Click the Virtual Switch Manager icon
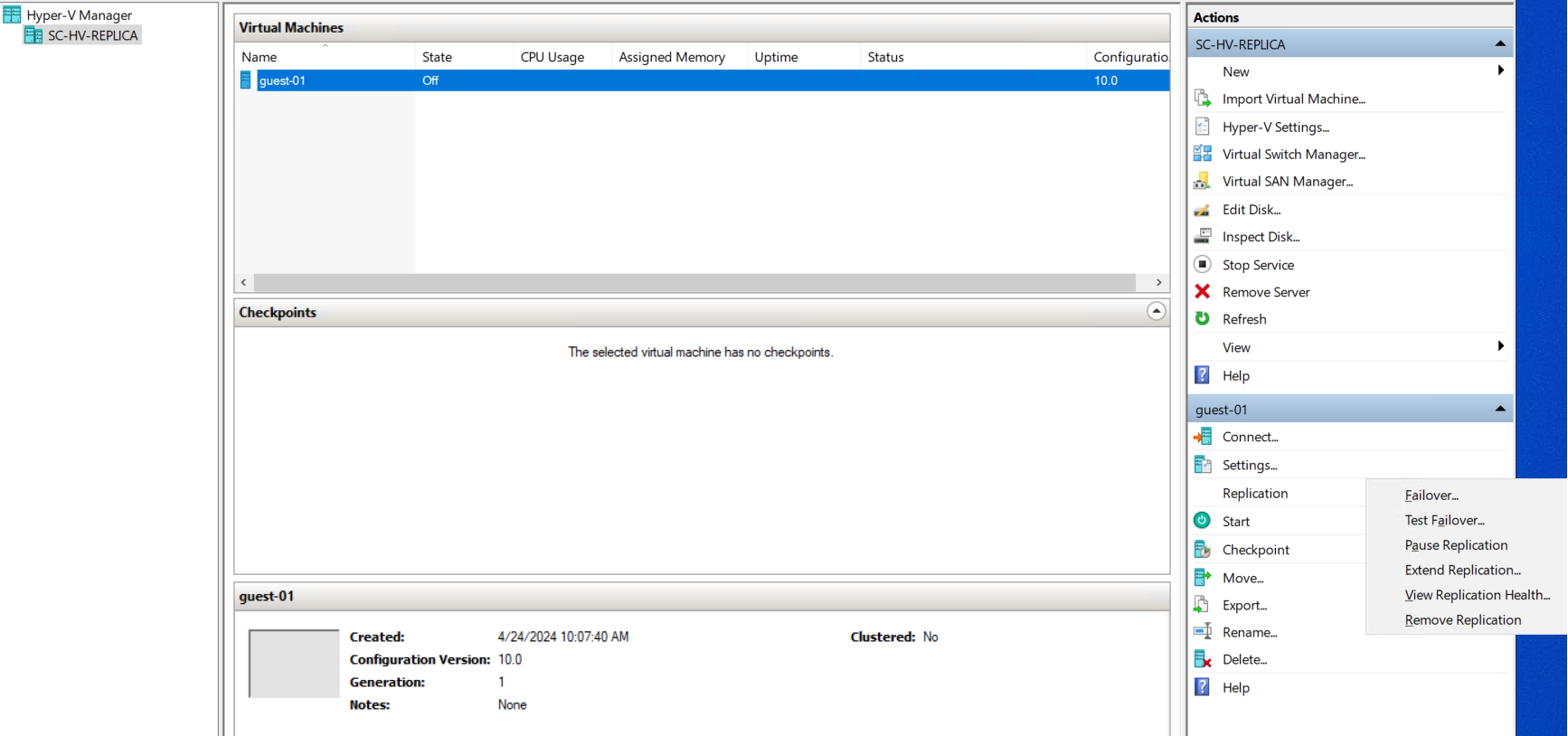1568x736 pixels. click(1203, 153)
